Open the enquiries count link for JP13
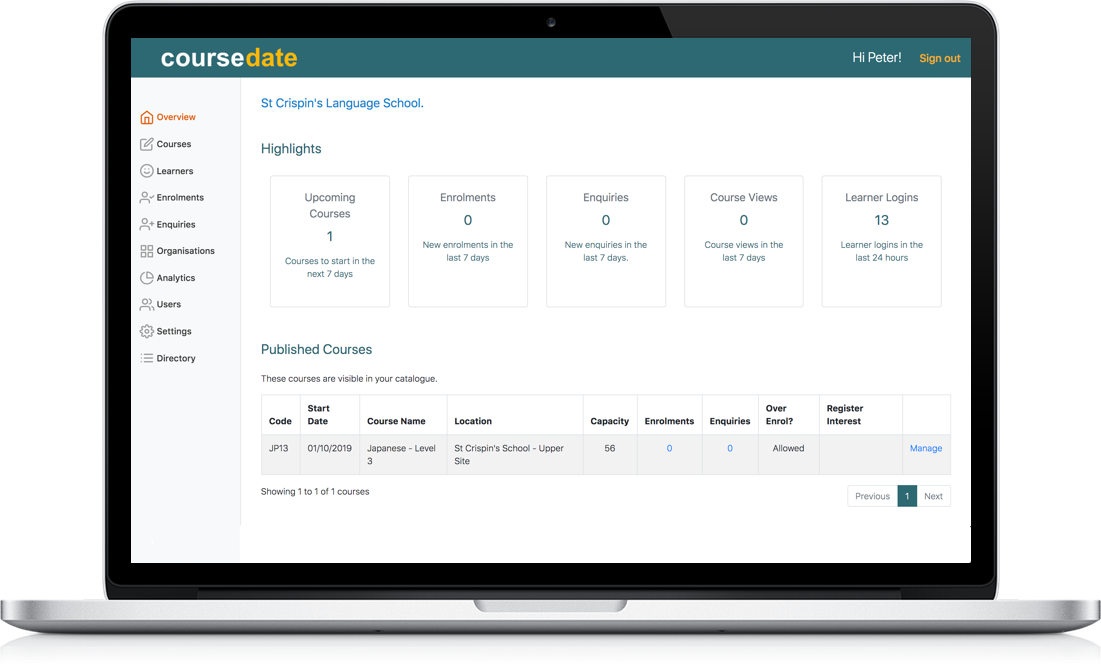The image size is (1101, 666). click(729, 448)
